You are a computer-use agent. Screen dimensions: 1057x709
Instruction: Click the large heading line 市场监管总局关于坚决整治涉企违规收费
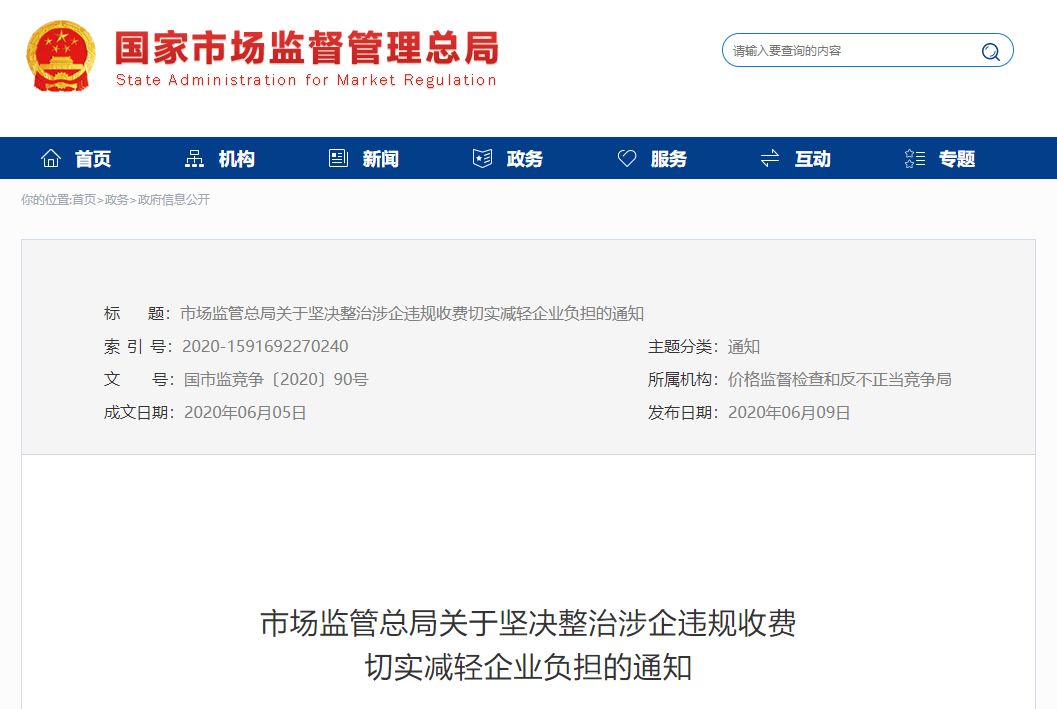click(x=528, y=623)
